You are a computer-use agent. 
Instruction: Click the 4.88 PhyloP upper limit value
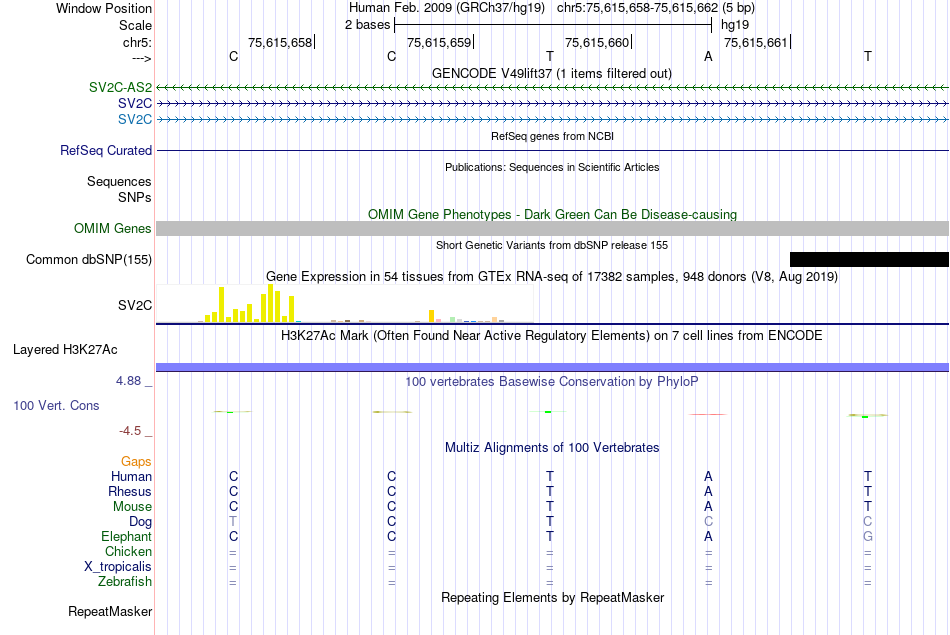tap(128, 381)
